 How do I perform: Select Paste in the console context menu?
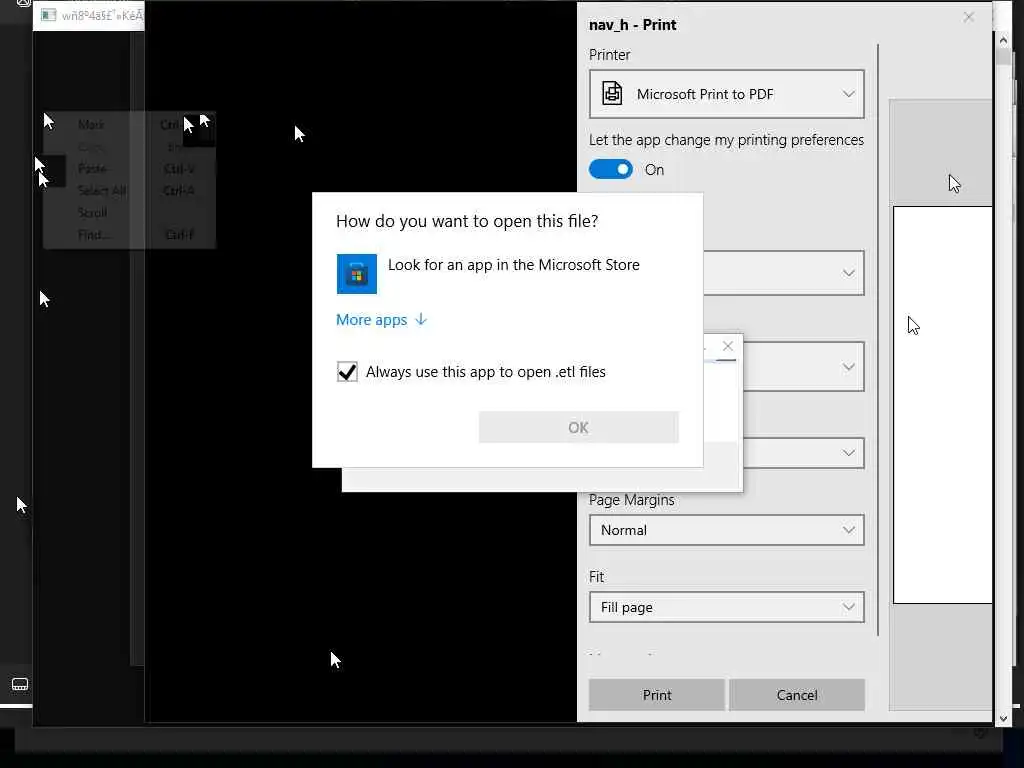[x=92, y=168]
